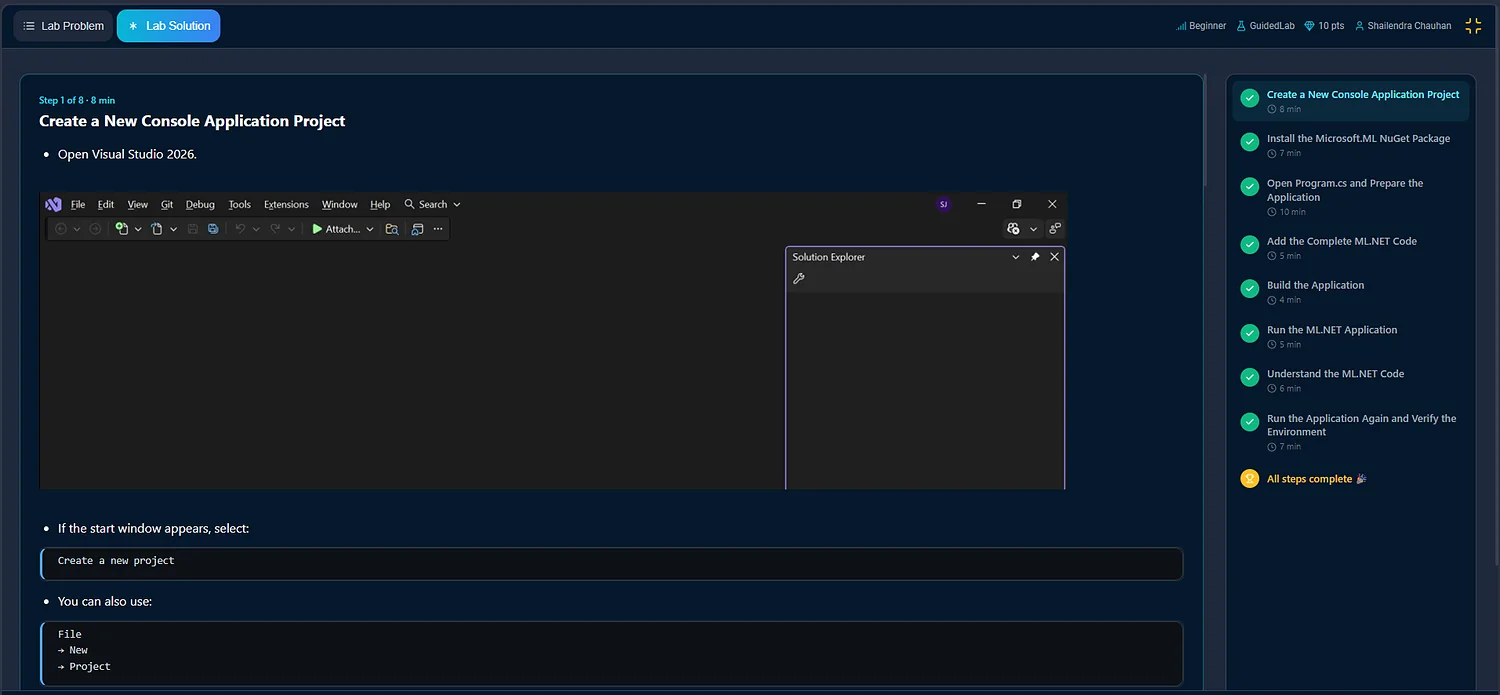1500x695 pixels.
Task: Open the File menu in Visual Studio
Action: point(78,204)
